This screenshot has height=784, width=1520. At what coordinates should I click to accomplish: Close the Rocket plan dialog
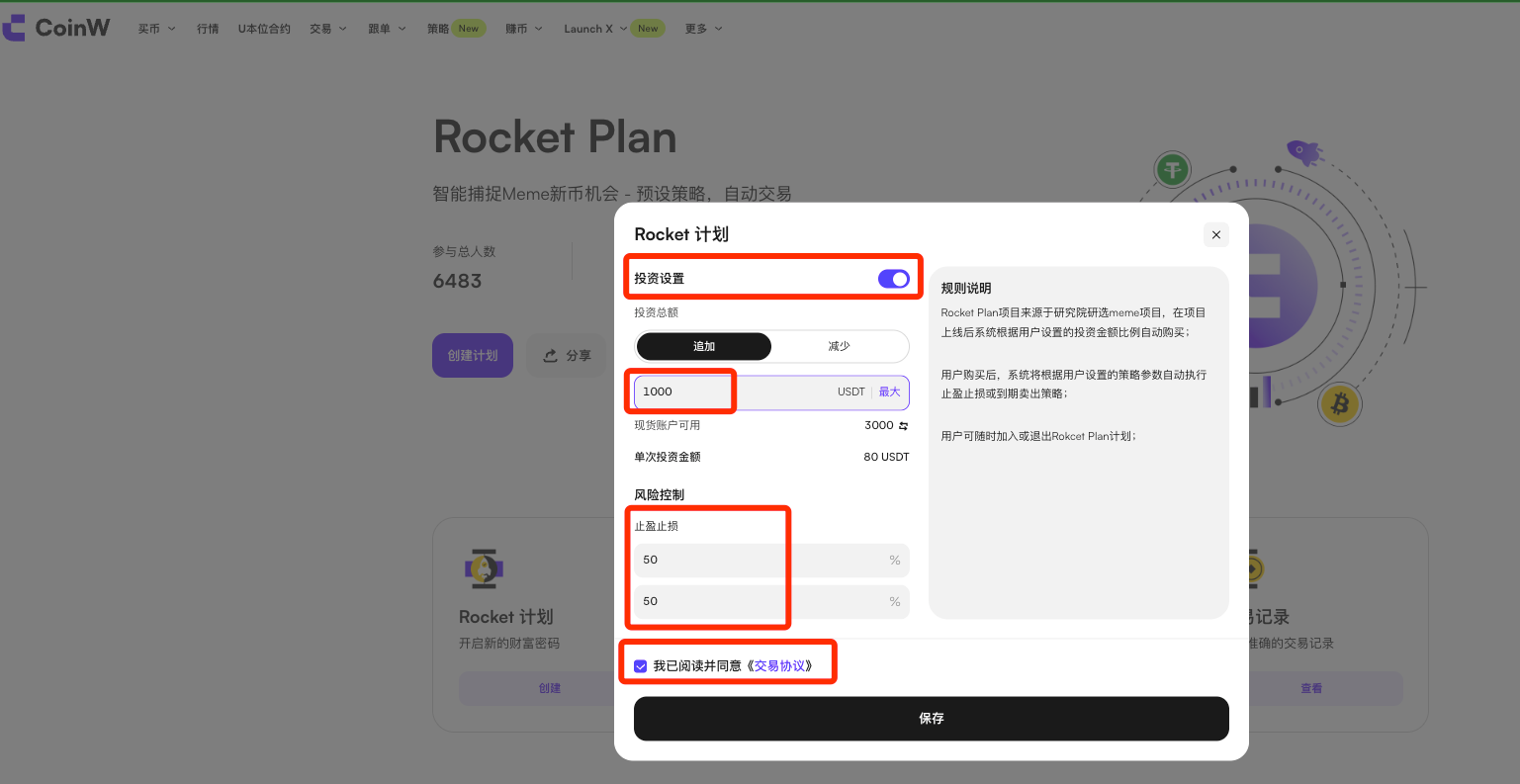click(x=1215, y=234)
